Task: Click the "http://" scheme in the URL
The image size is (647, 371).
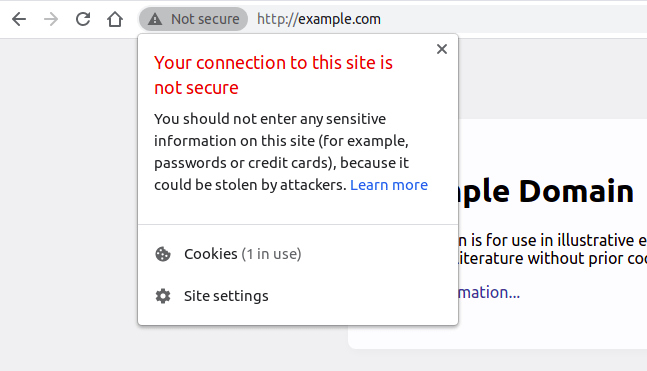Action: pos(276,19)
